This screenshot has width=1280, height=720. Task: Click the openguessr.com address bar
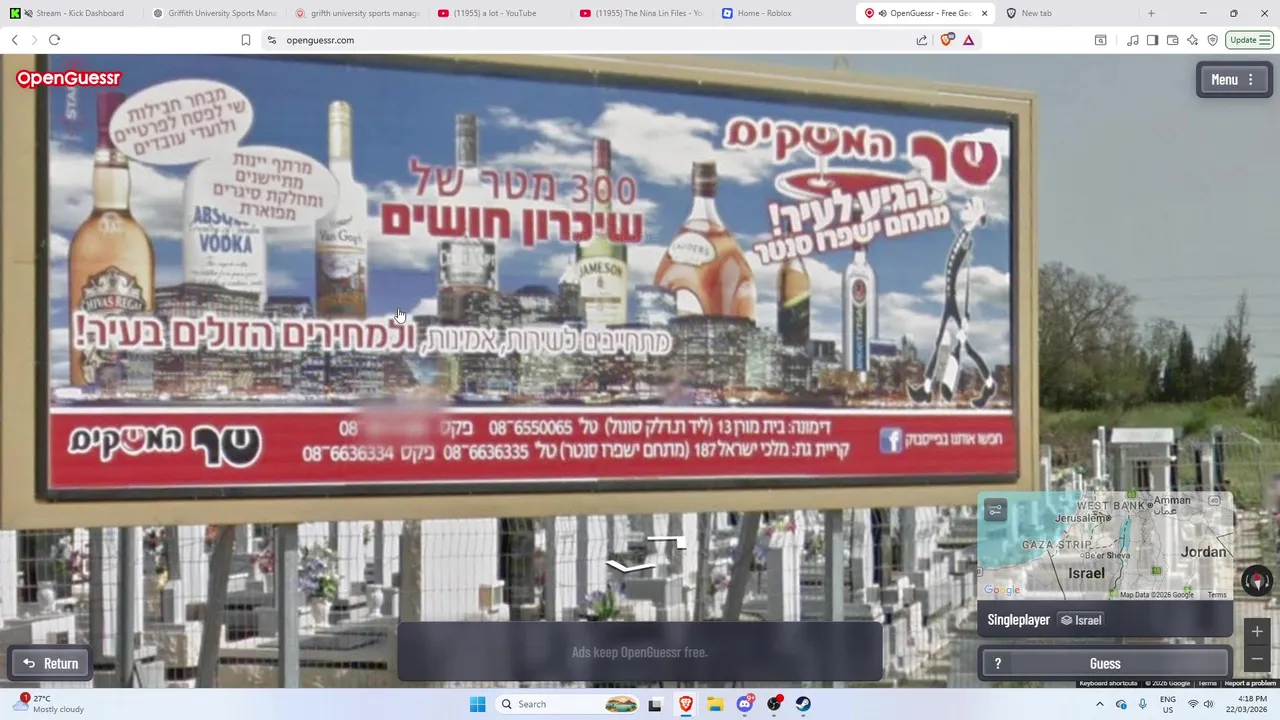[590, 40]
